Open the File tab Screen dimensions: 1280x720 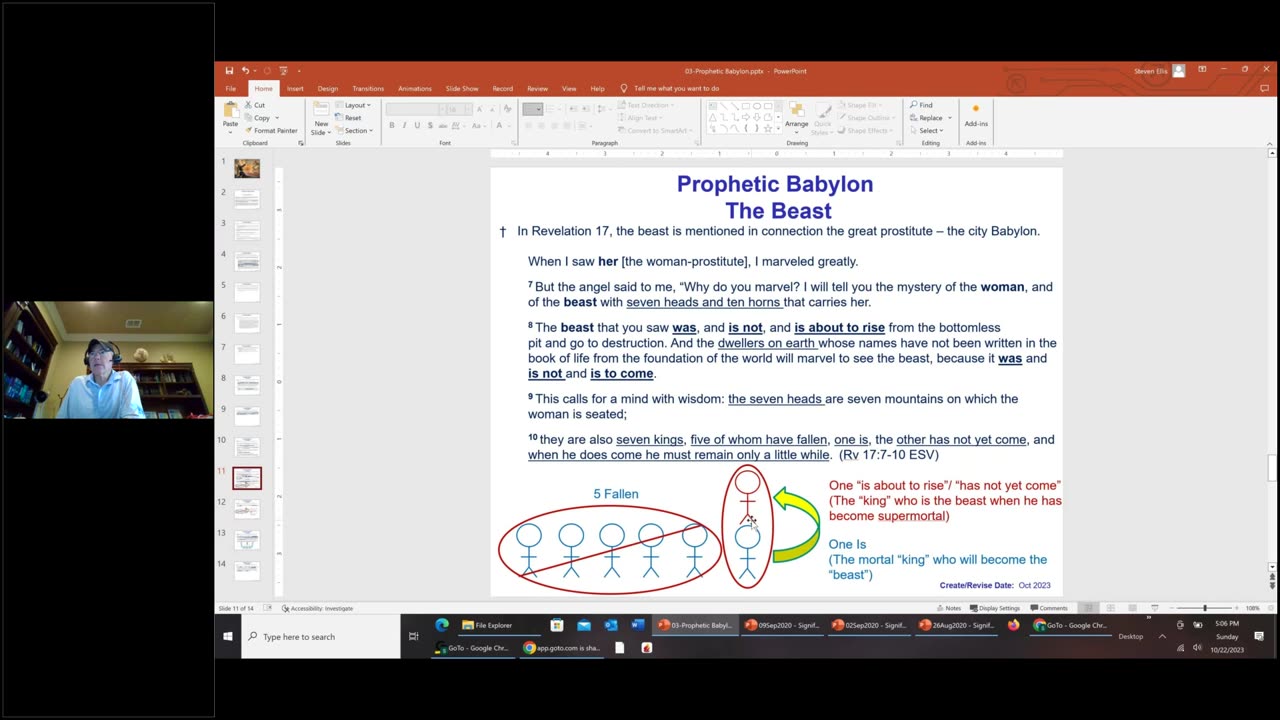230,88
